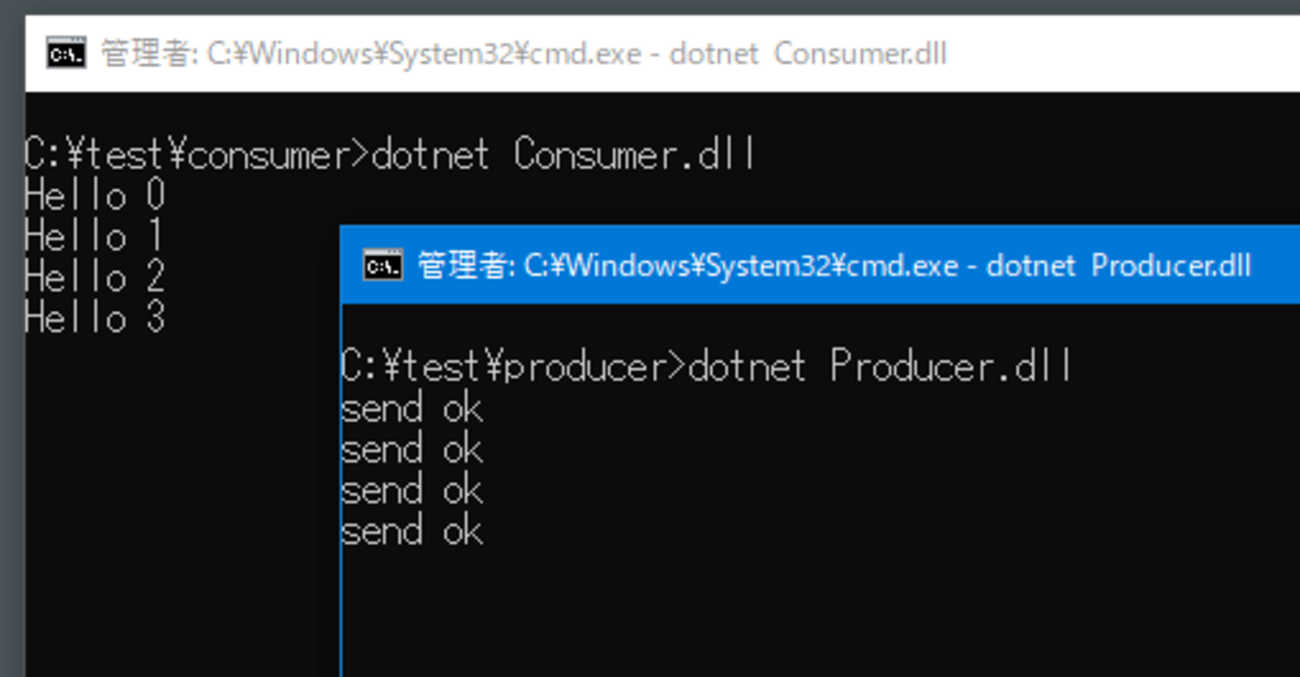Viewport: 1300px width, 677px height.
Task: Click the C:\test\producer prompt path
Action: (x=507, y=367)
